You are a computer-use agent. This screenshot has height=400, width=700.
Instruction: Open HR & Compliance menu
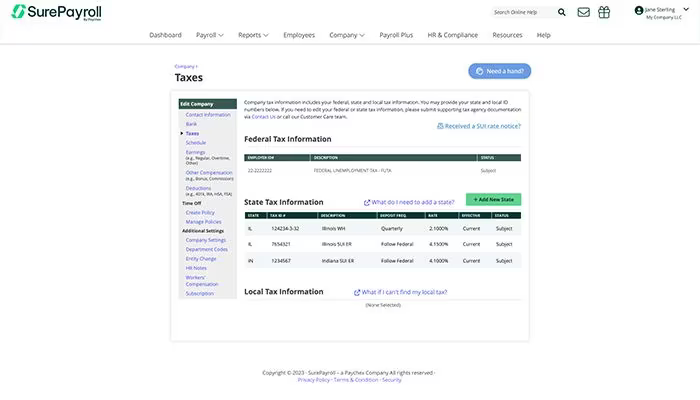tap(453, 35)
